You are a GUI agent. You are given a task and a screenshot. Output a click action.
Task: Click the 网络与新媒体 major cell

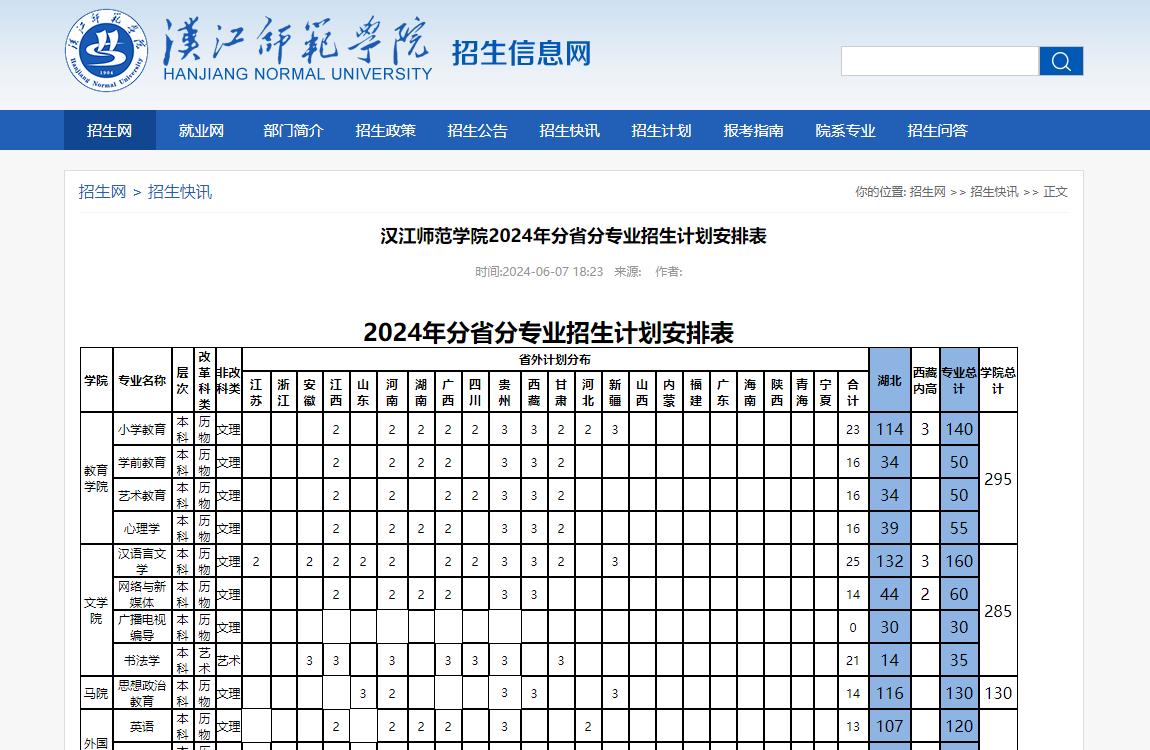pos(142,595)
